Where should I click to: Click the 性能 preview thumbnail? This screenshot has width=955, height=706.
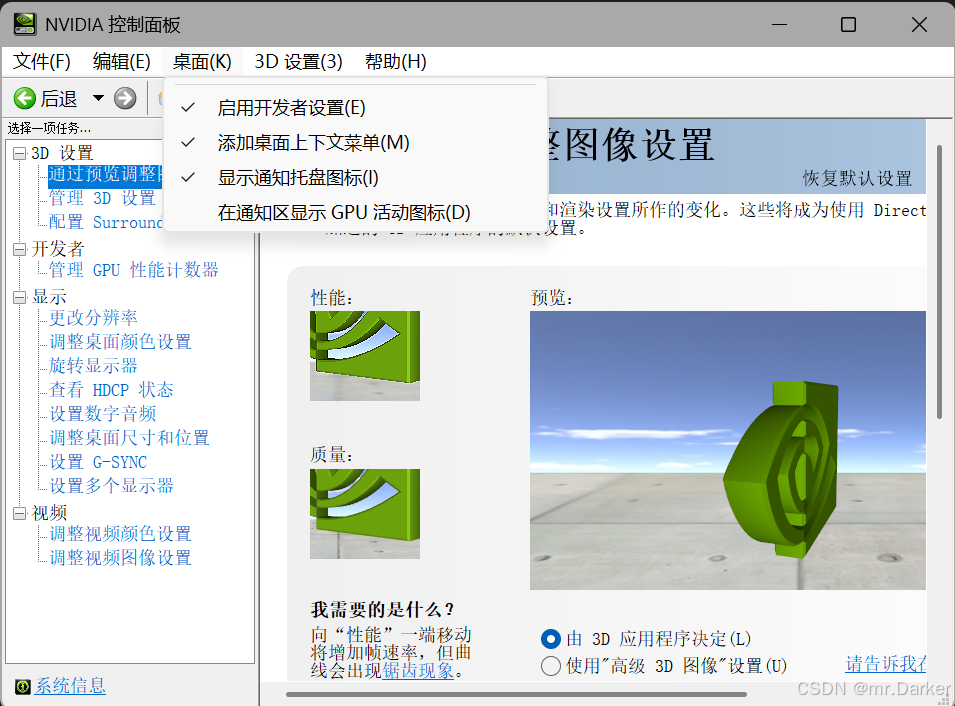pos(365,356)
